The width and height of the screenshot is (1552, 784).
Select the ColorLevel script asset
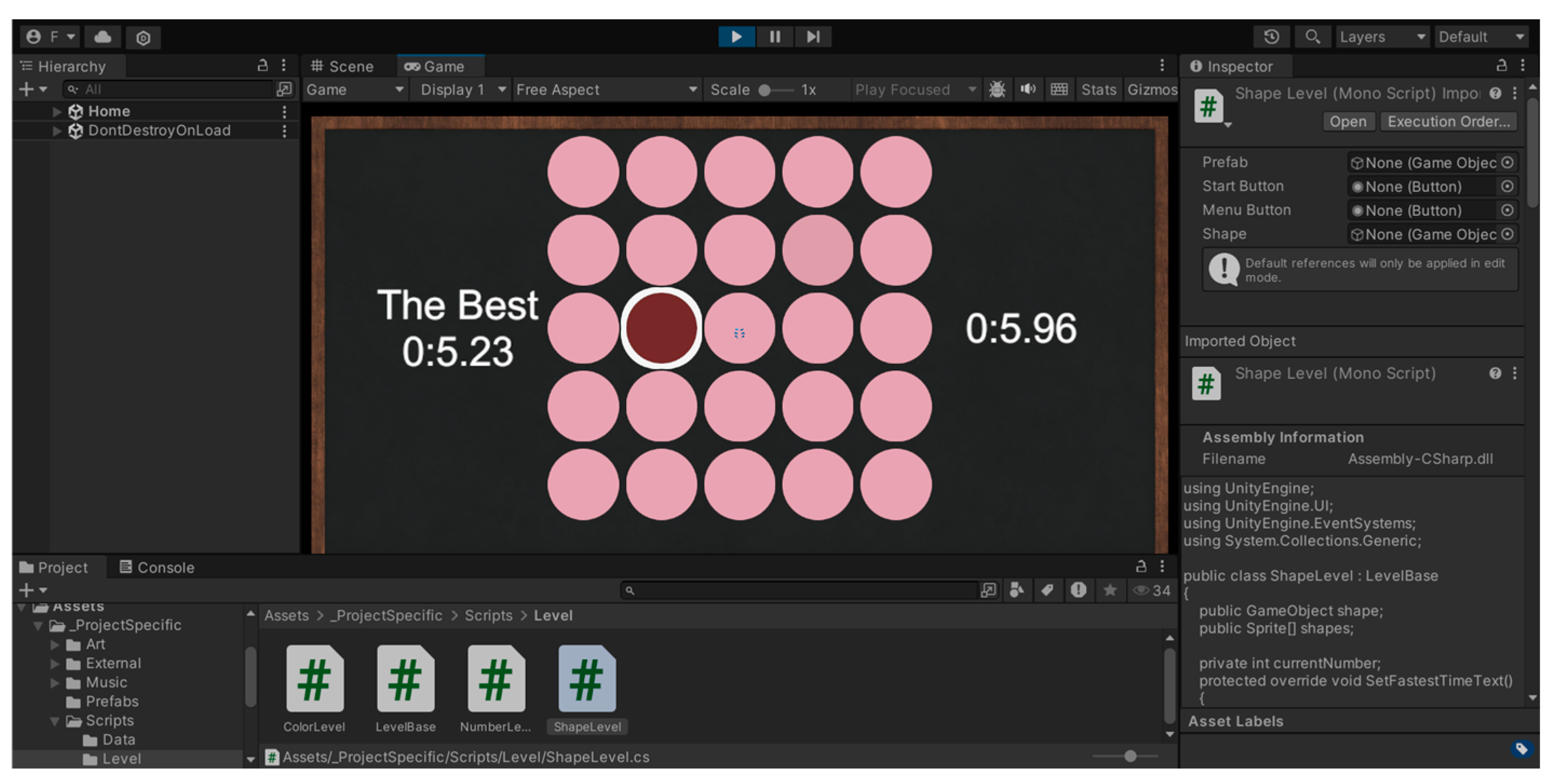coord(315,679)
